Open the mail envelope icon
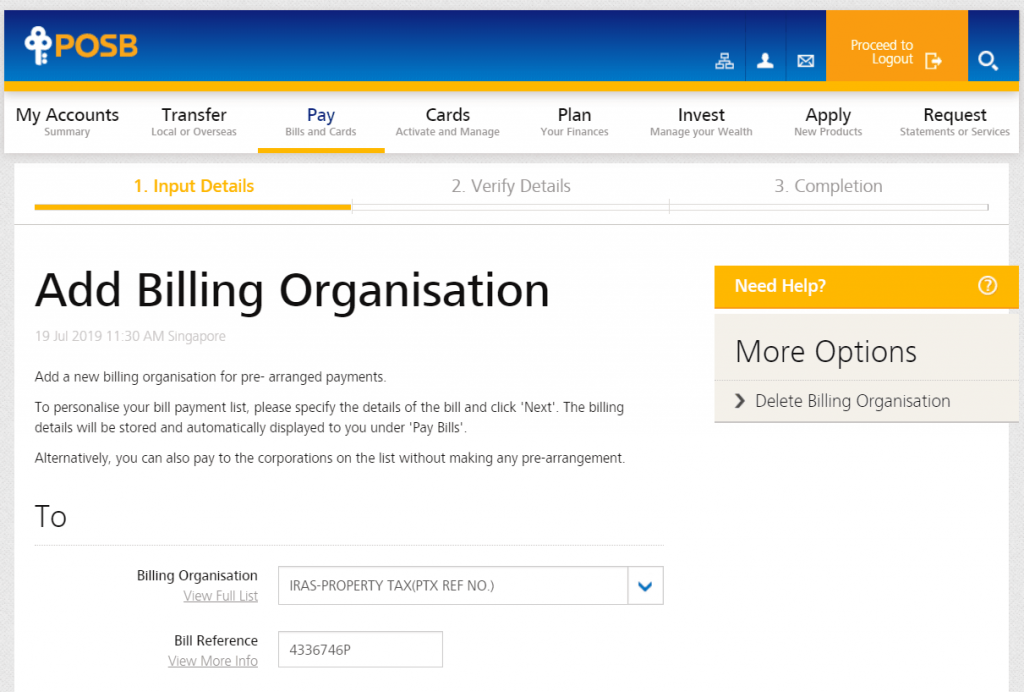Screen dimensions: 1024x692 pyautogui.click(x=806, y=61)
